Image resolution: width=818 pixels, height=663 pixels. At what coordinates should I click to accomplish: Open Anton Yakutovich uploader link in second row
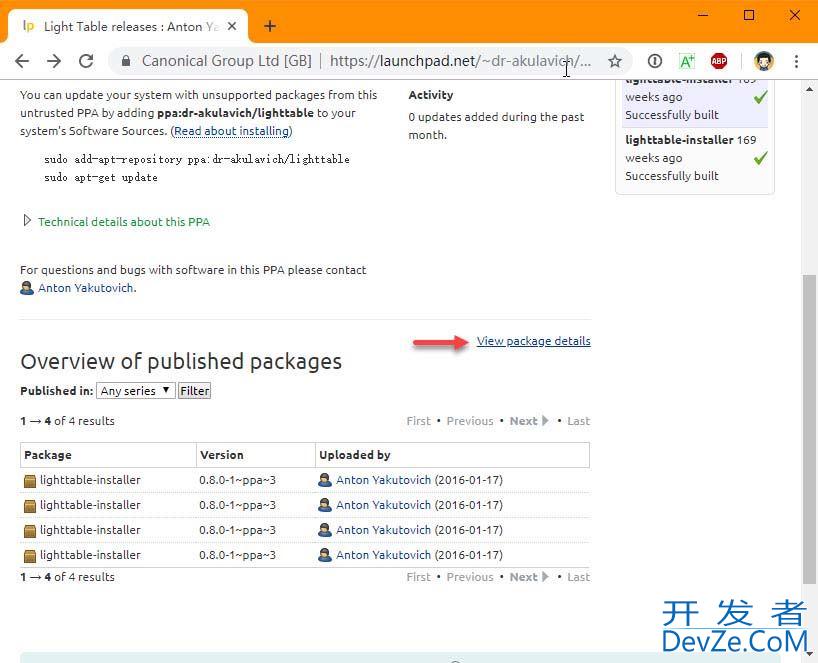point(383,505)
